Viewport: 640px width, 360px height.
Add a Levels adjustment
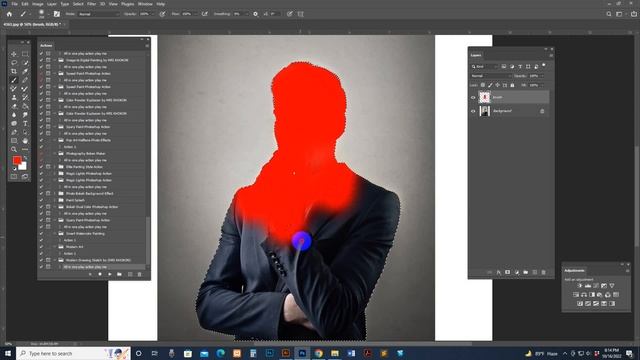(x=588, y=286)
